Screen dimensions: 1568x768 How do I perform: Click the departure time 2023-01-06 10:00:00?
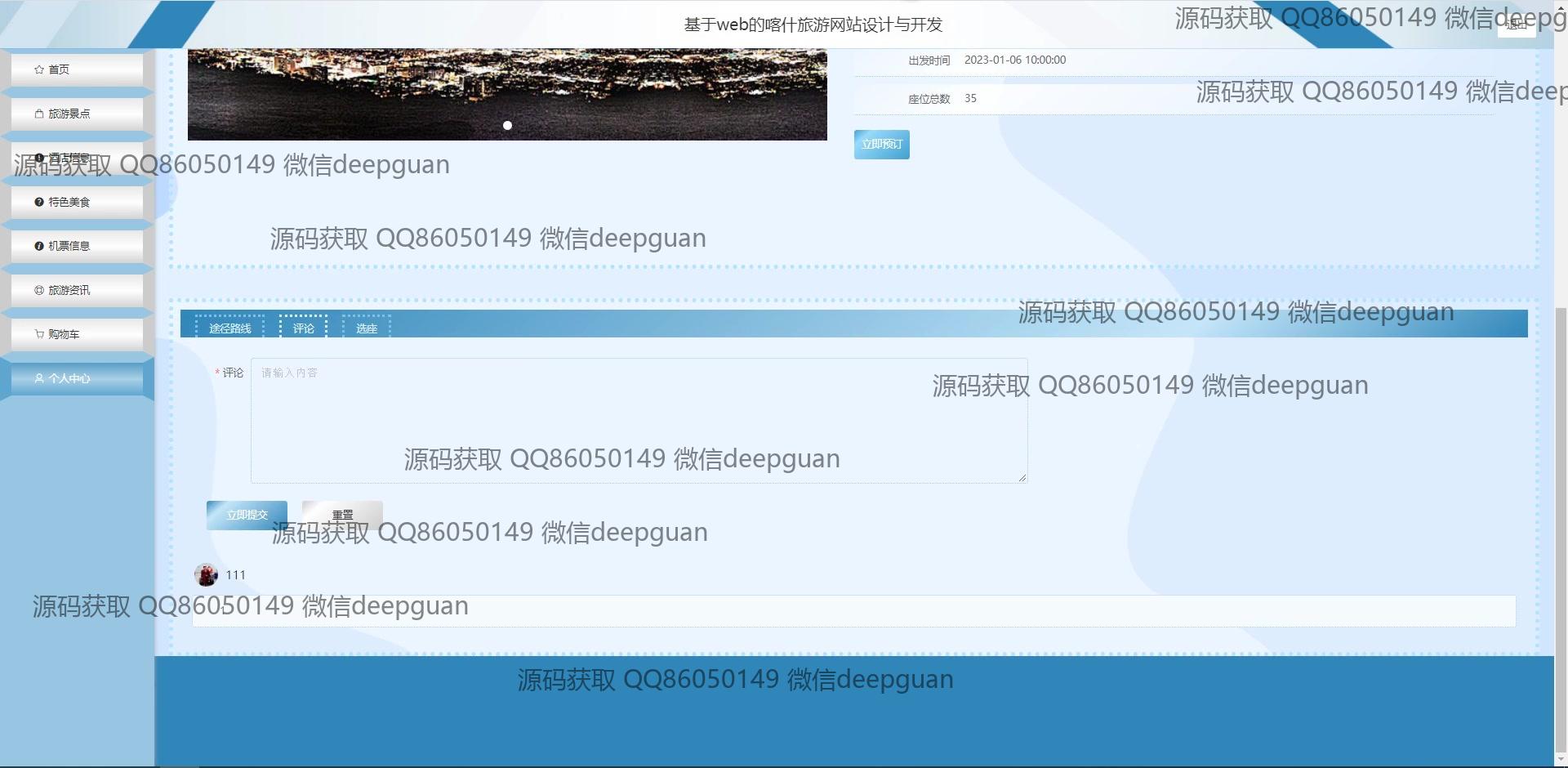(1014, 60)
